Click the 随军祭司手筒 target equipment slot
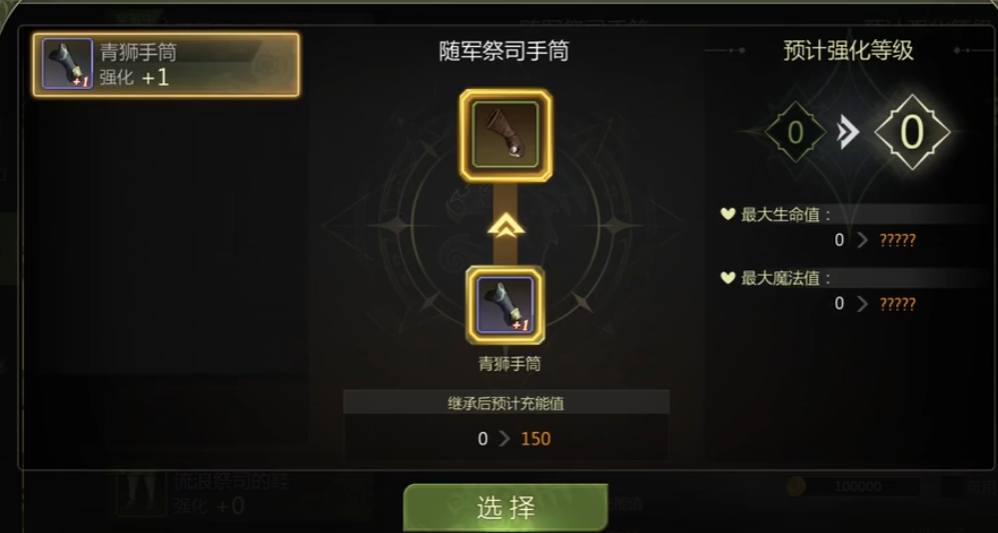The width and height of the screenshot is (998, 533). tap(506, 135)
